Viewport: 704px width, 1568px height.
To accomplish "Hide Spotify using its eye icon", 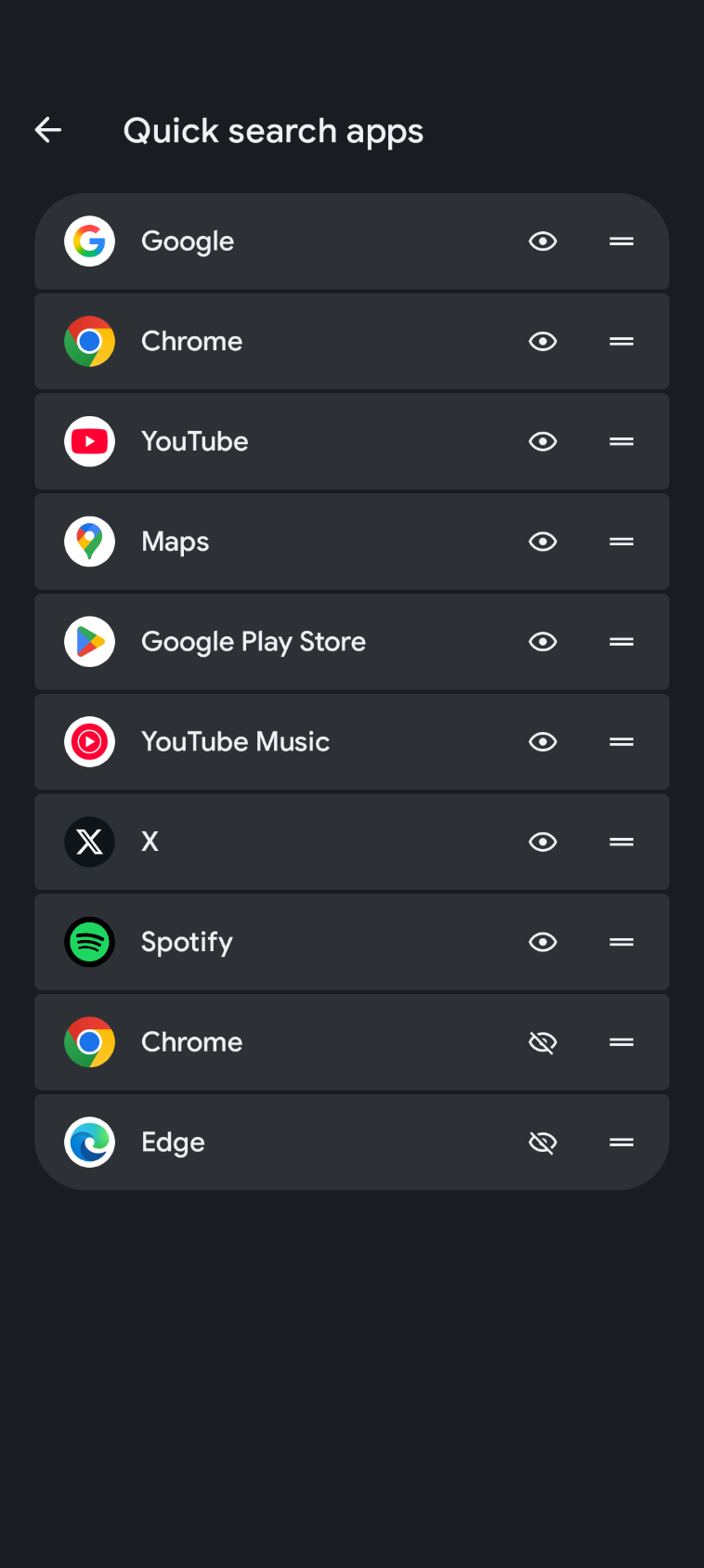I will tap(542, 942).
